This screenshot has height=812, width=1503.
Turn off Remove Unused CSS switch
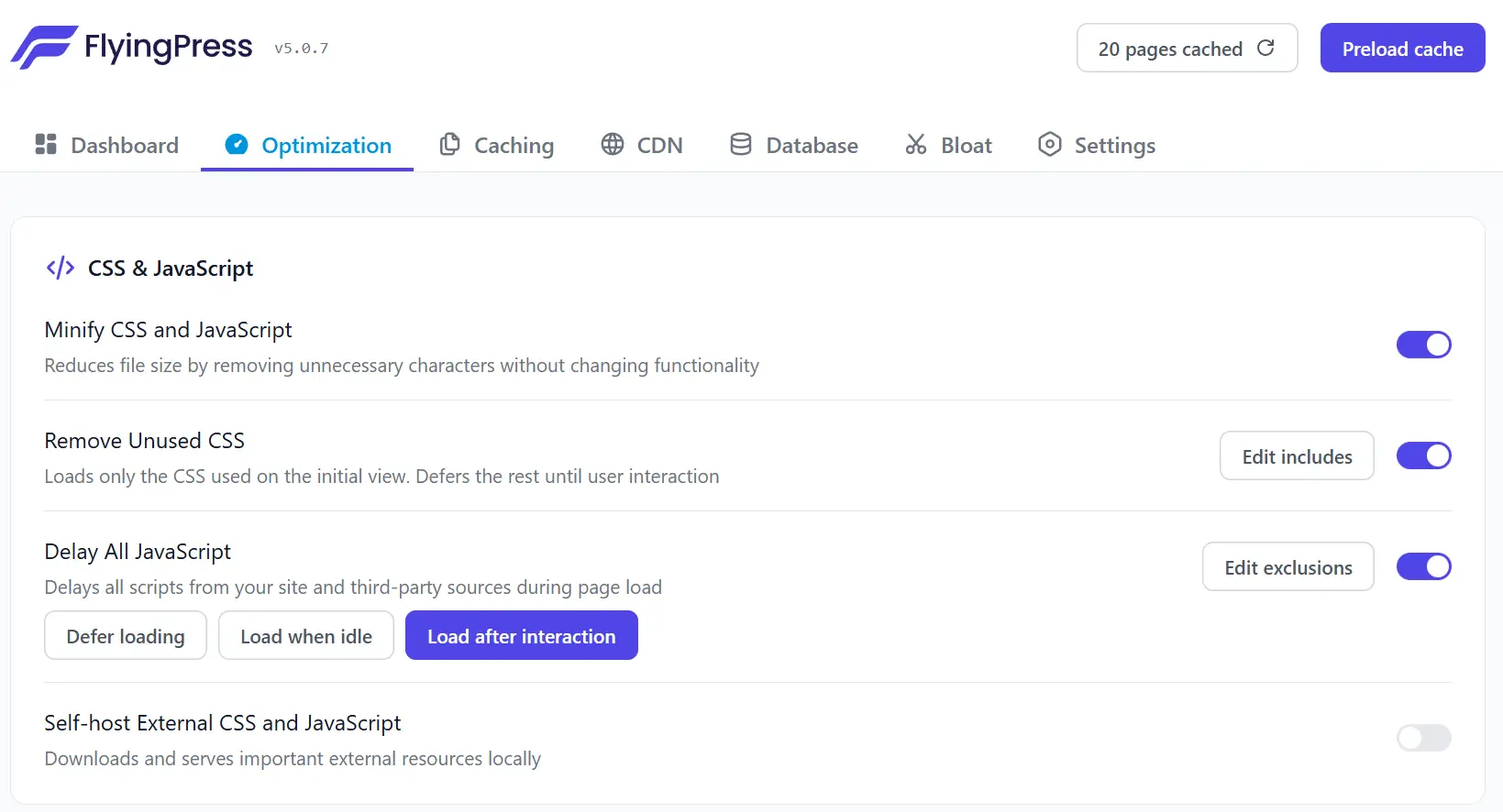point(1423,455)
